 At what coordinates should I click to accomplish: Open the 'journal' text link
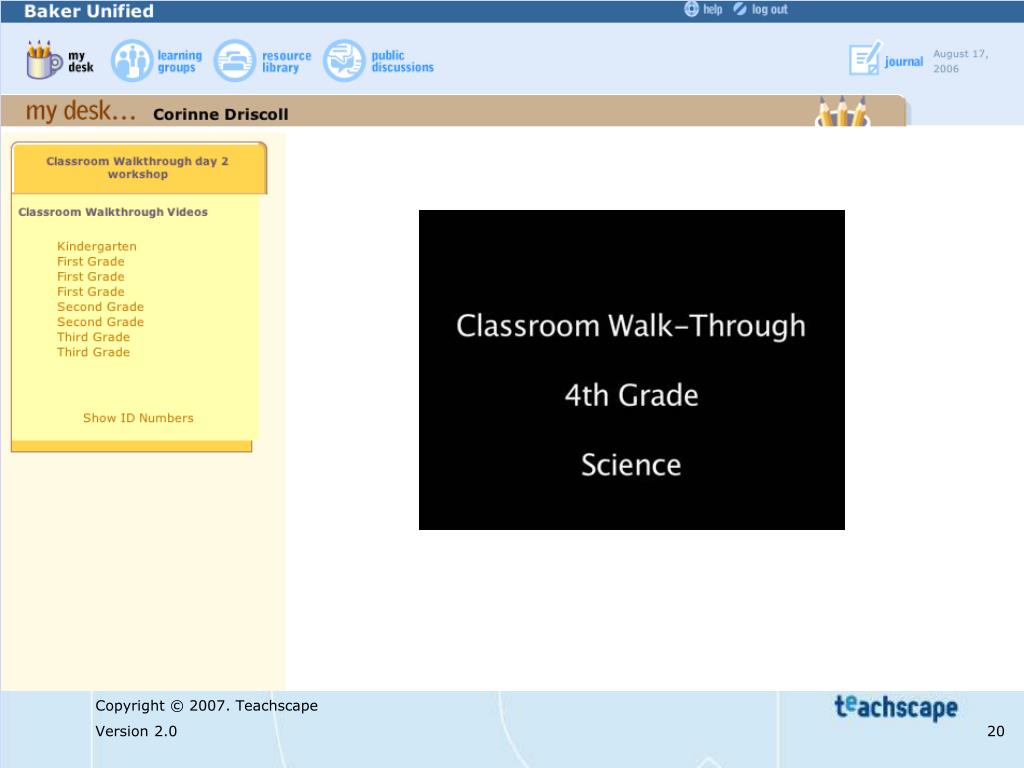[x=904, y=61]
